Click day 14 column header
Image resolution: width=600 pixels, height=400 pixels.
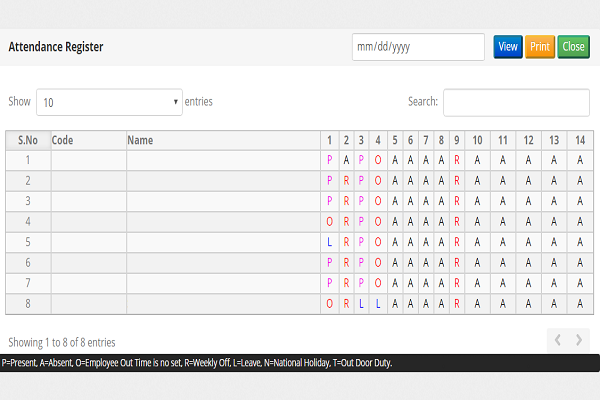579,140
